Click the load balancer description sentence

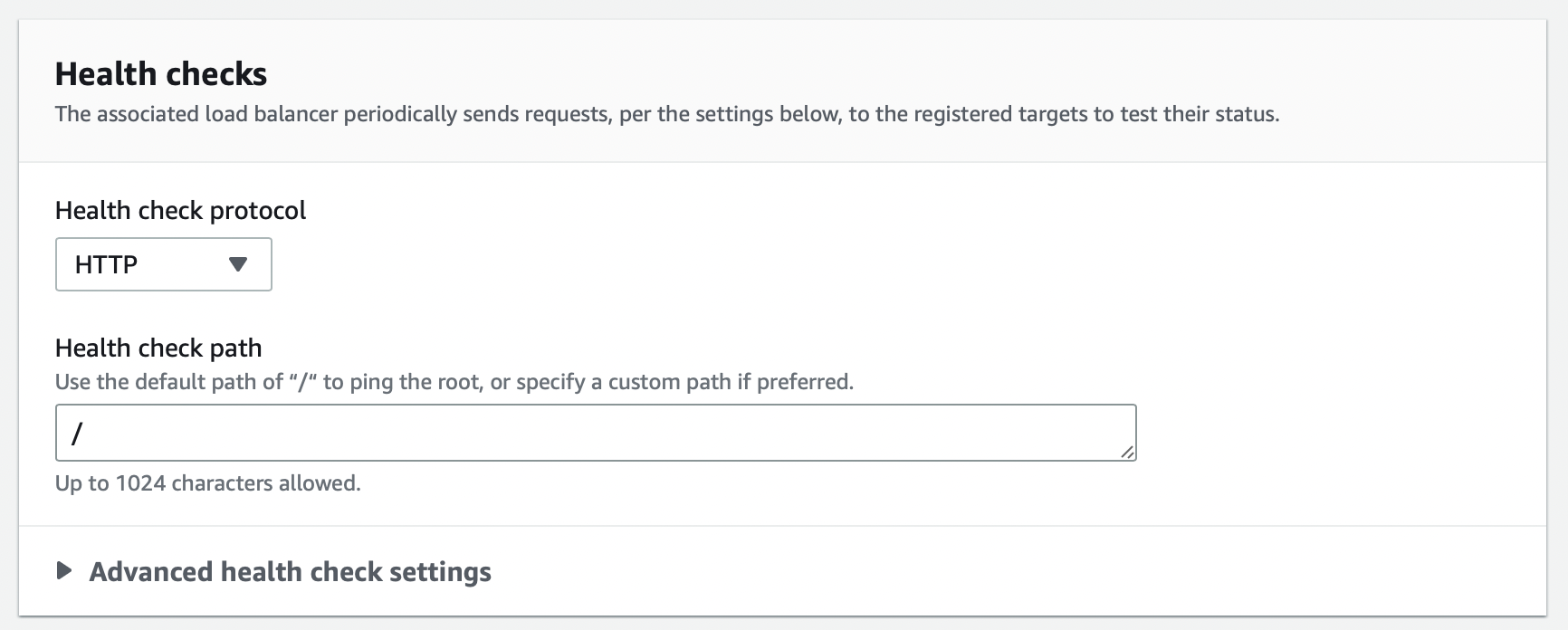coord(666,115)
